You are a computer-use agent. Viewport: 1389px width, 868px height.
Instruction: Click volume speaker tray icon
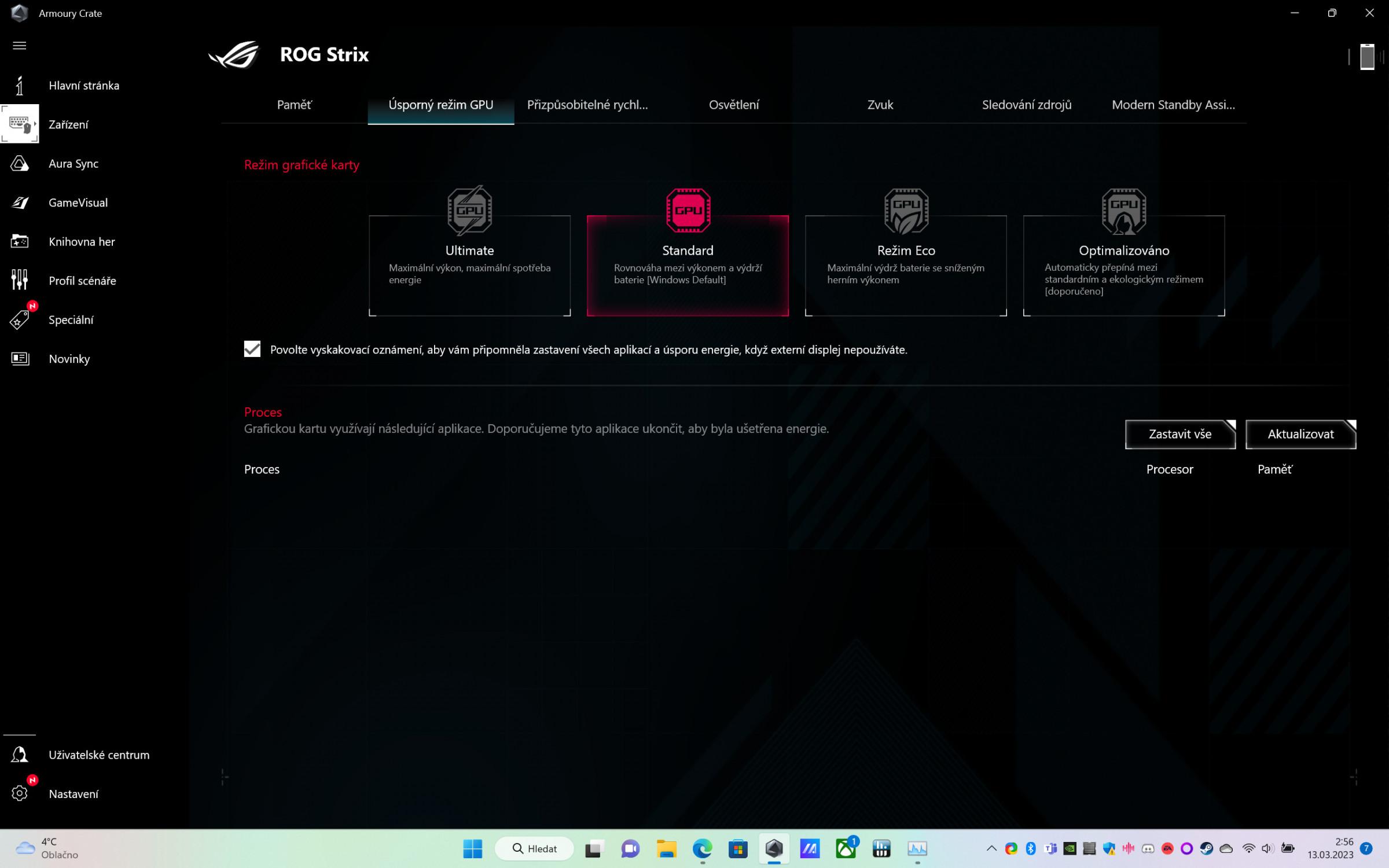[x=1267, y=848]
